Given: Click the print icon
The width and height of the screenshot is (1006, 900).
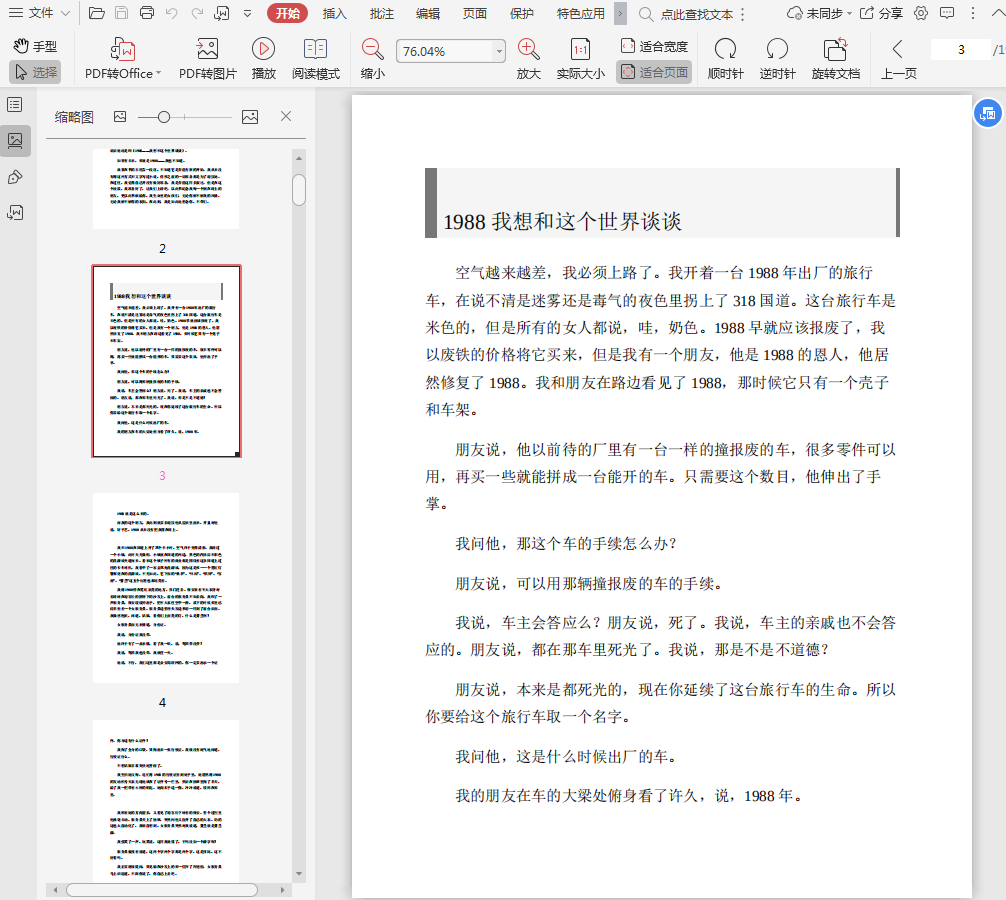Looking at the screenshot, I should click(x=147, y=13).
